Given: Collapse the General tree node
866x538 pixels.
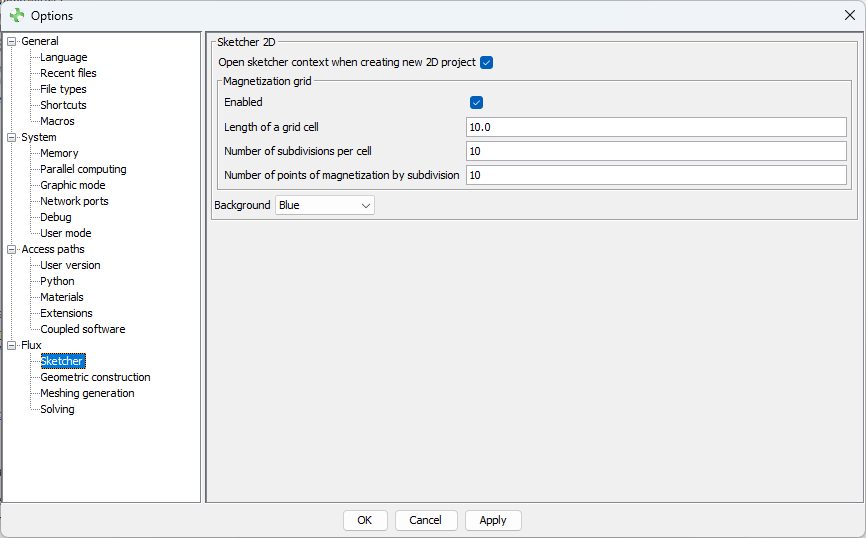Looking at the screenshot, I should click(x=12, y=41).
